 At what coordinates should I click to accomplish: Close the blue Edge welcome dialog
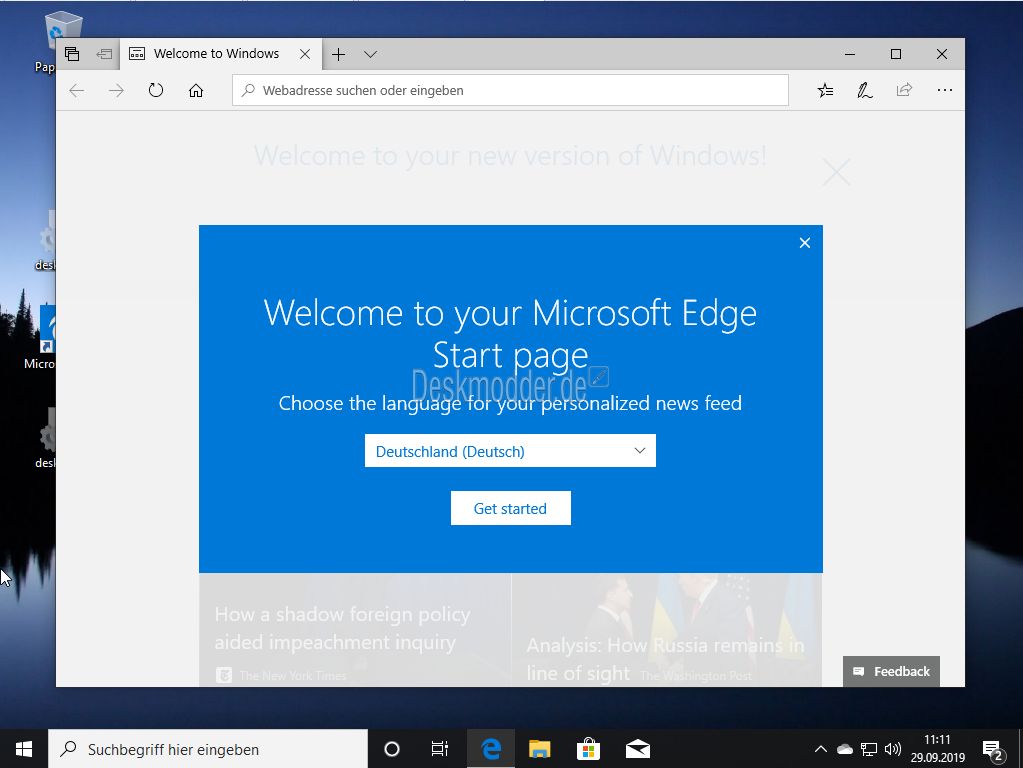804,243
